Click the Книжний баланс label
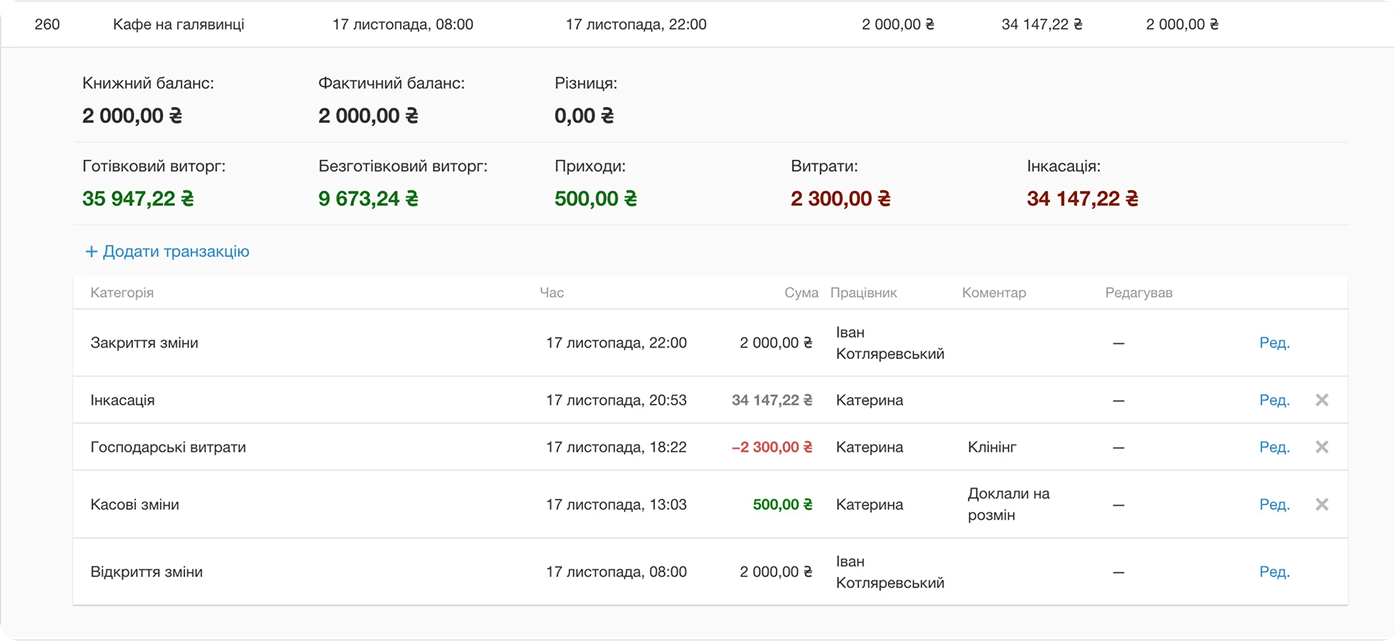Viewport: 1400px width, 641px height. (x=148, y=84)
